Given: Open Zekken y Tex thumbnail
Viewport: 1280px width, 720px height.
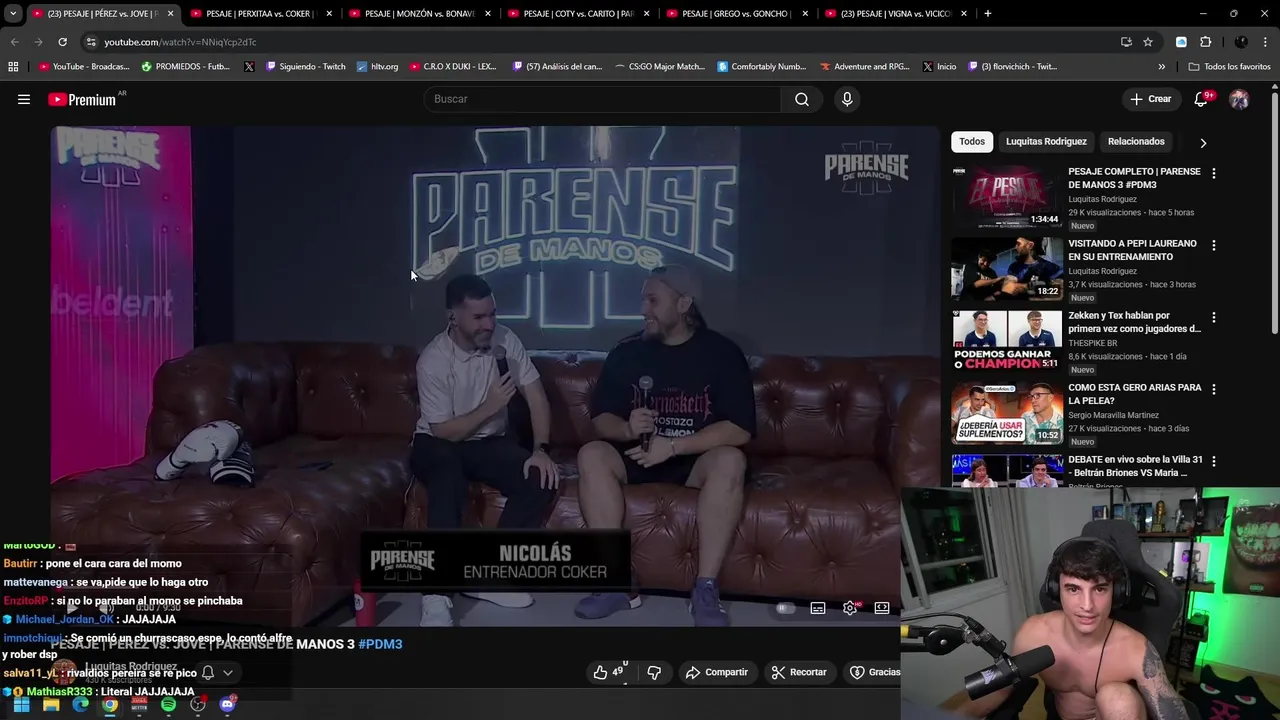Looking at the screenshot, I should click(x=1006, y=341).
